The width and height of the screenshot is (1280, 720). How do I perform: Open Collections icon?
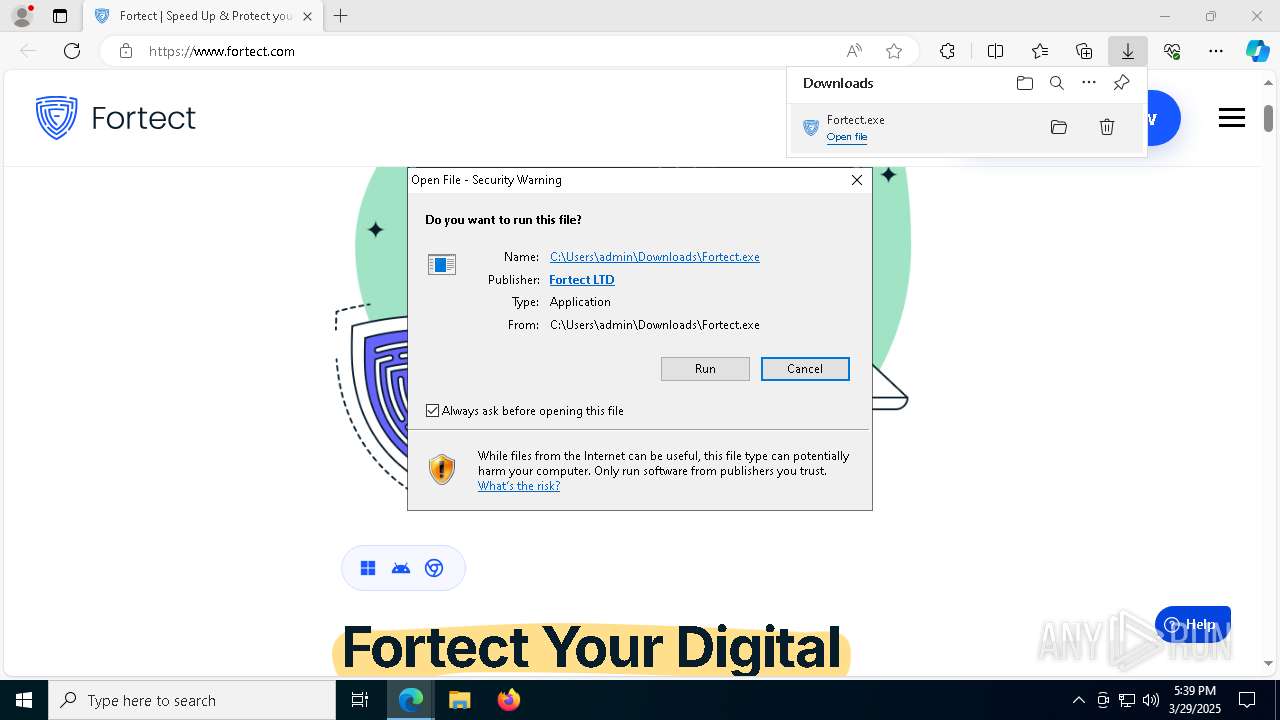(x=1084, y=51)
